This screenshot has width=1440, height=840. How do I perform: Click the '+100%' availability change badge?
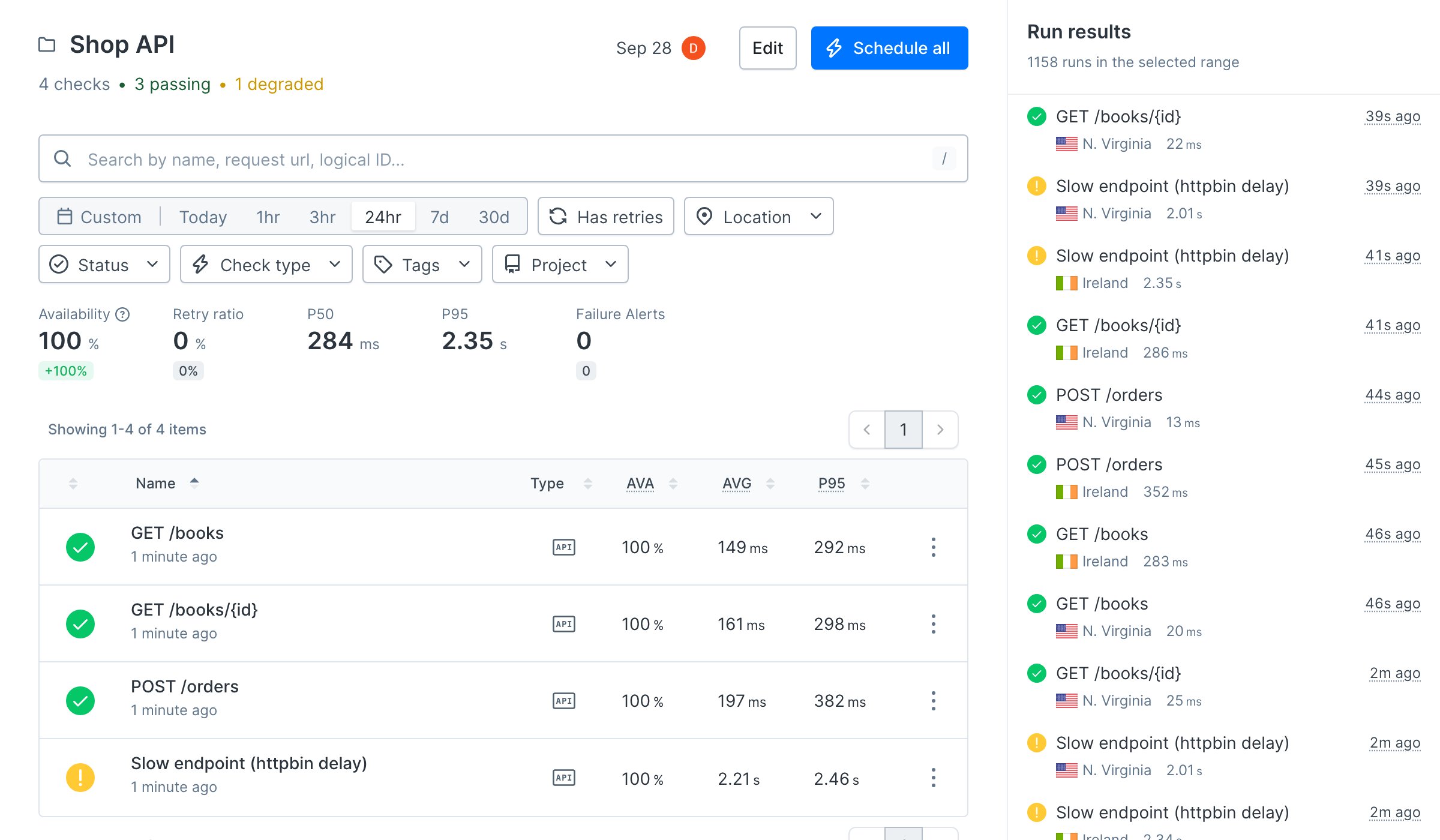tap(66, 371)
